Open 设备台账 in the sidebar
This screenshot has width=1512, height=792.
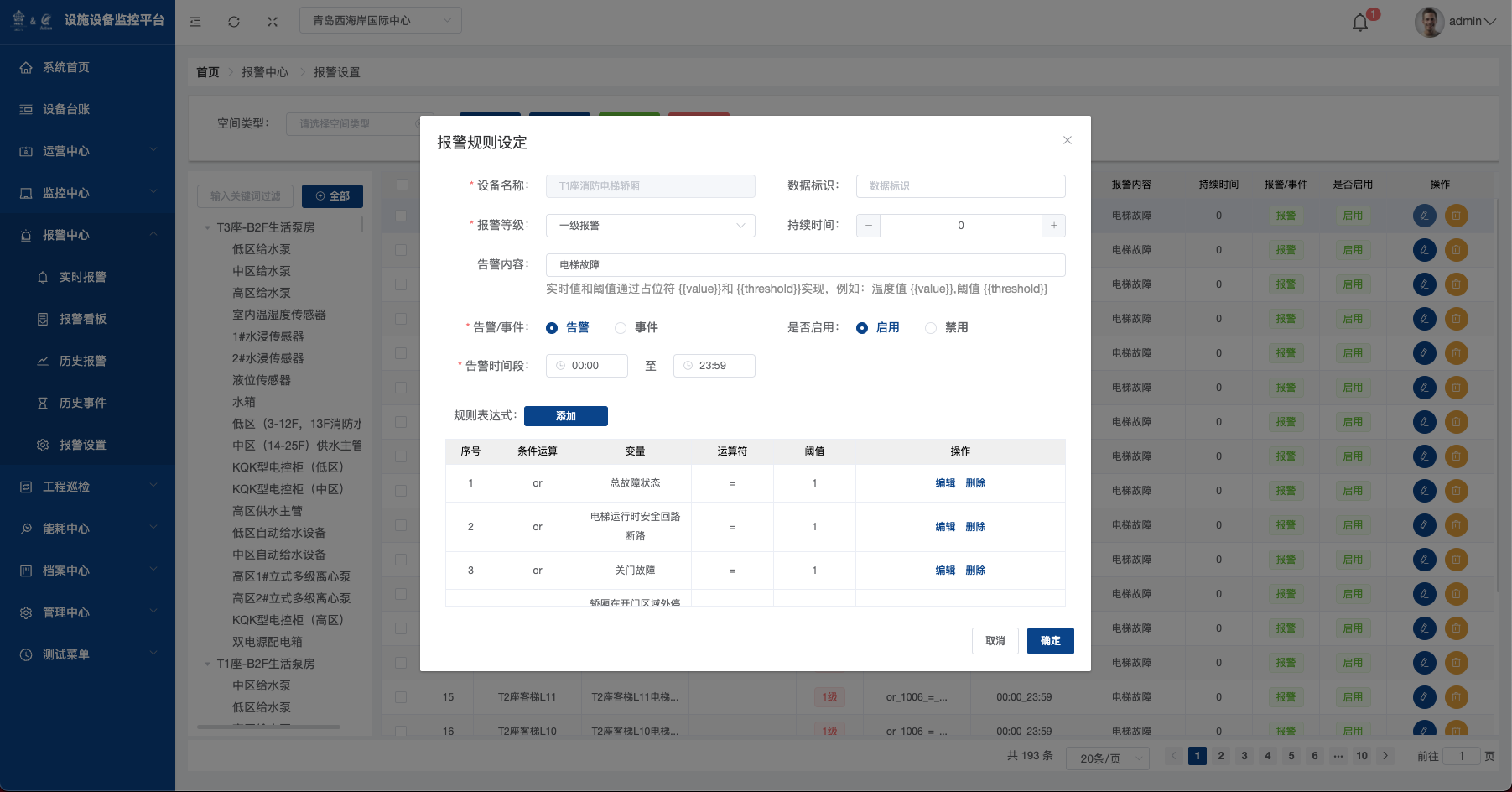[66, 109]
